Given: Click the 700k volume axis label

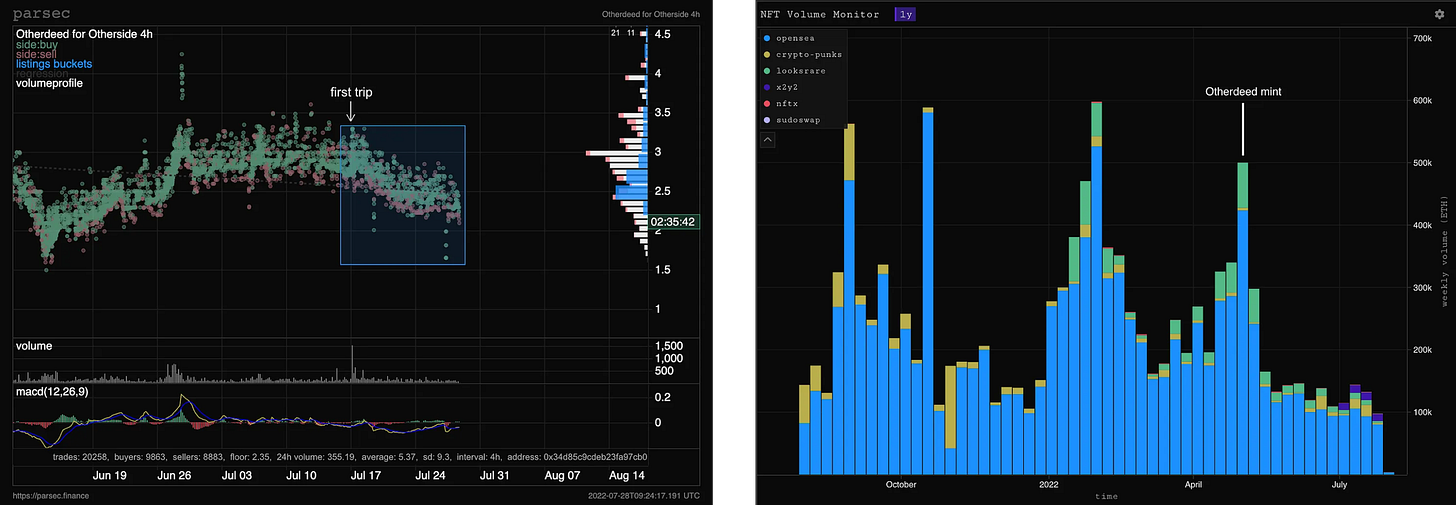Looking at the screenshot, I should (x=1422, y=38).
